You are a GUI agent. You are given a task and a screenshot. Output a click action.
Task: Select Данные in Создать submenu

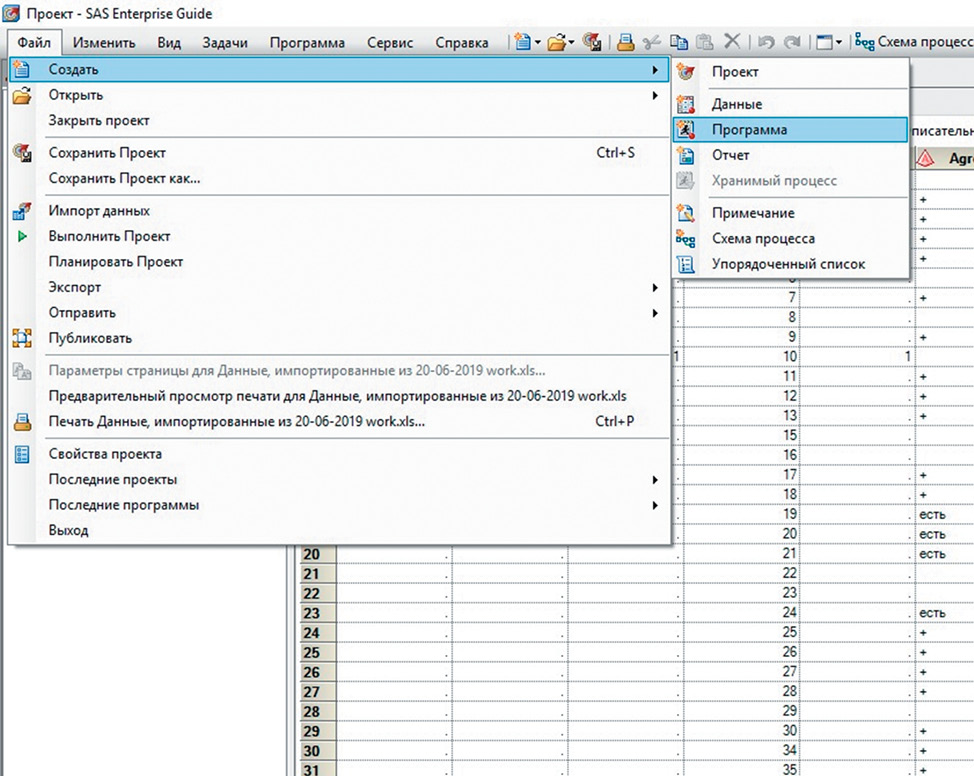pyautogui.click(x=737, y=104)
